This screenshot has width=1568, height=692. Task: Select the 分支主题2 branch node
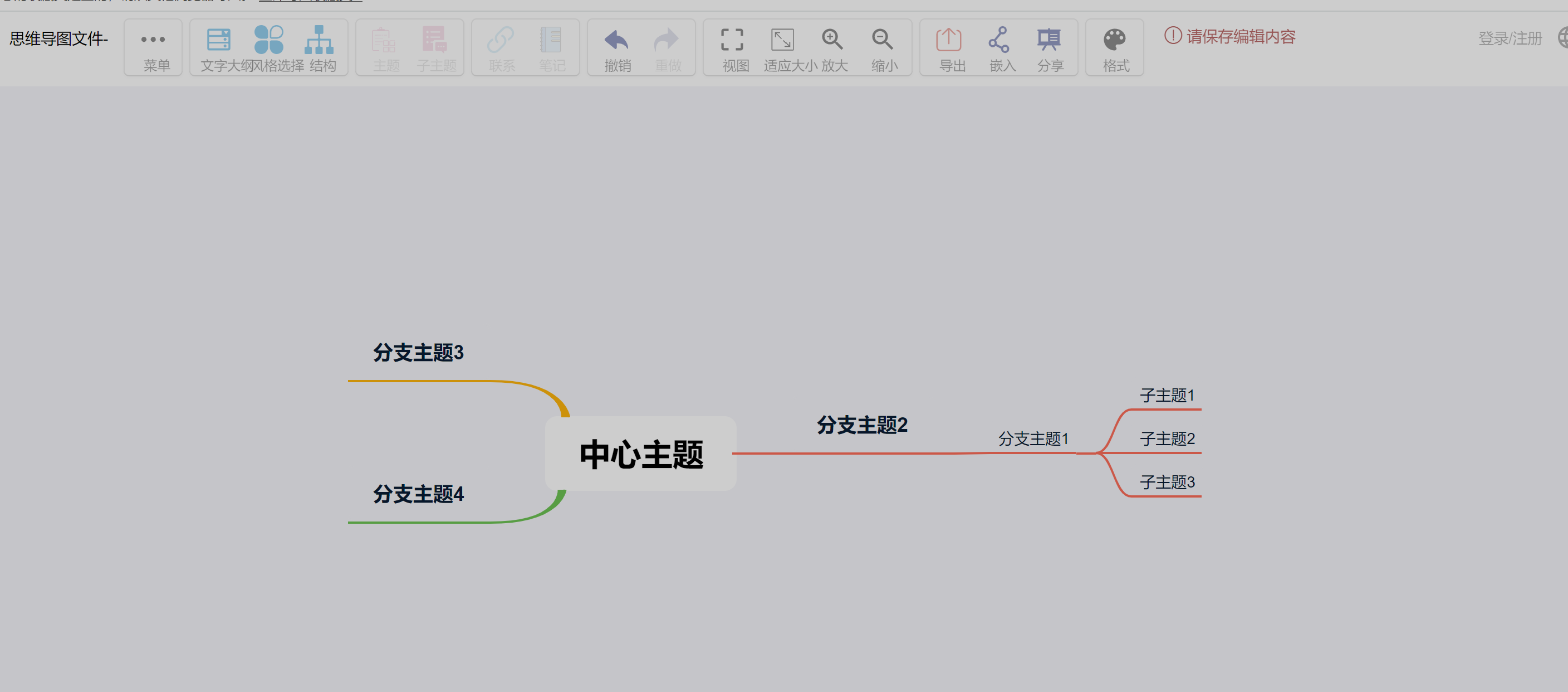click(863, 425)
